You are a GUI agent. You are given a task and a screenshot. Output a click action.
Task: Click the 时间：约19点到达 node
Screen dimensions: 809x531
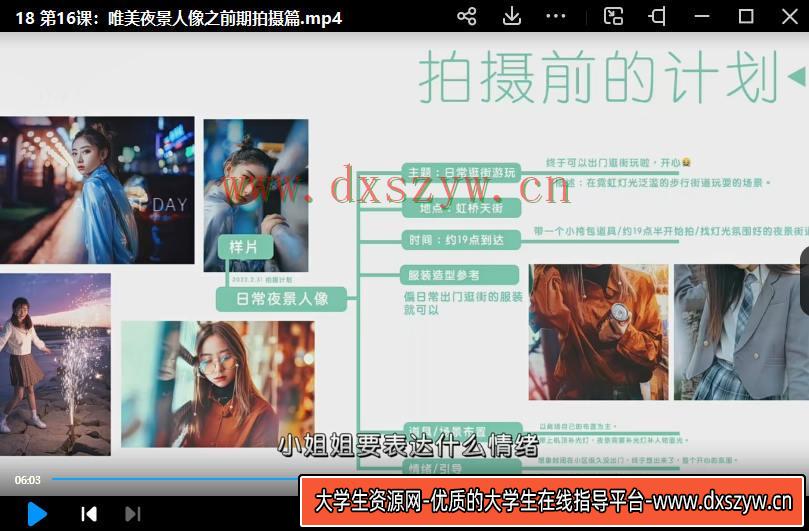tap(461, 240)
